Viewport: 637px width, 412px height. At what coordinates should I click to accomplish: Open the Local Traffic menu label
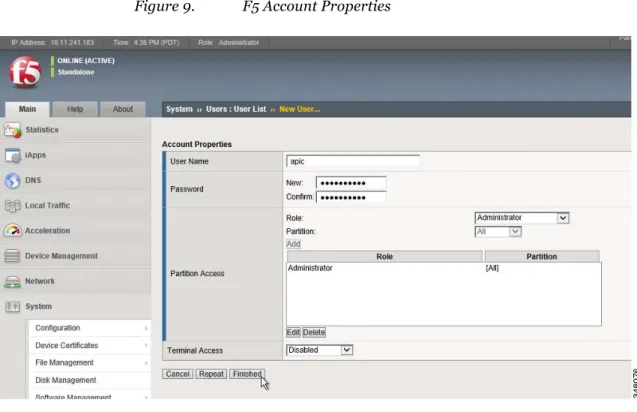(48, 206)
